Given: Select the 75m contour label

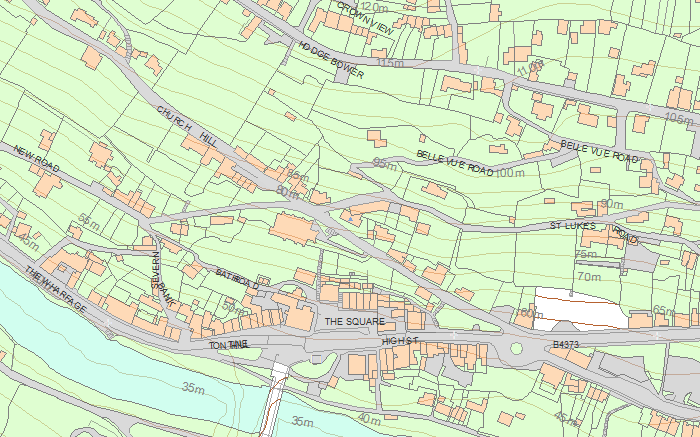Looking at the screenshot, I should tap(586, 254).
